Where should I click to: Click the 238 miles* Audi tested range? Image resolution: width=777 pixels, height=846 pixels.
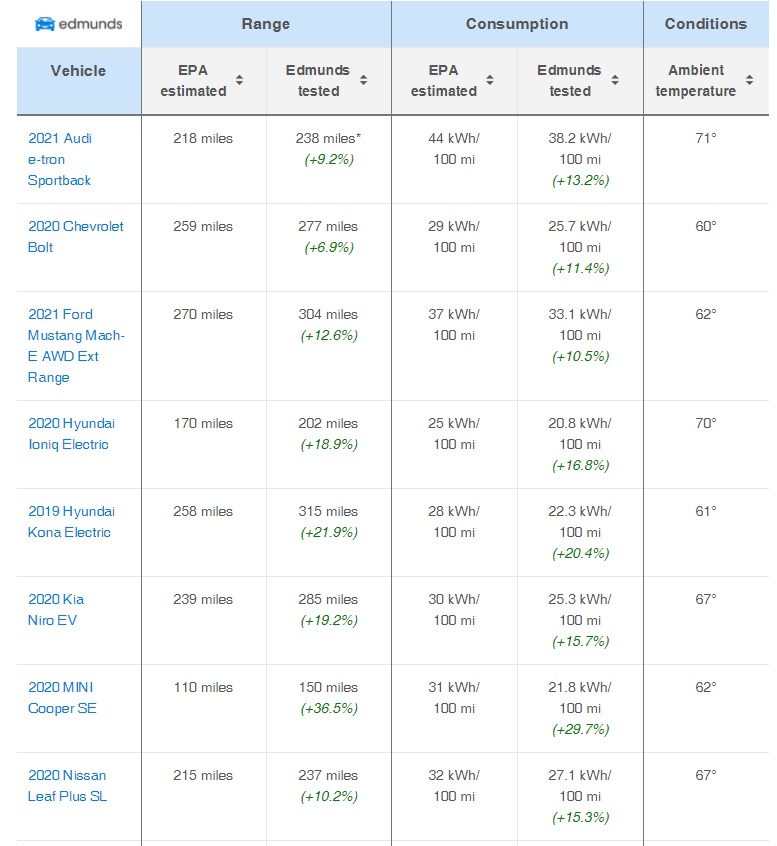tap(328, 138)
